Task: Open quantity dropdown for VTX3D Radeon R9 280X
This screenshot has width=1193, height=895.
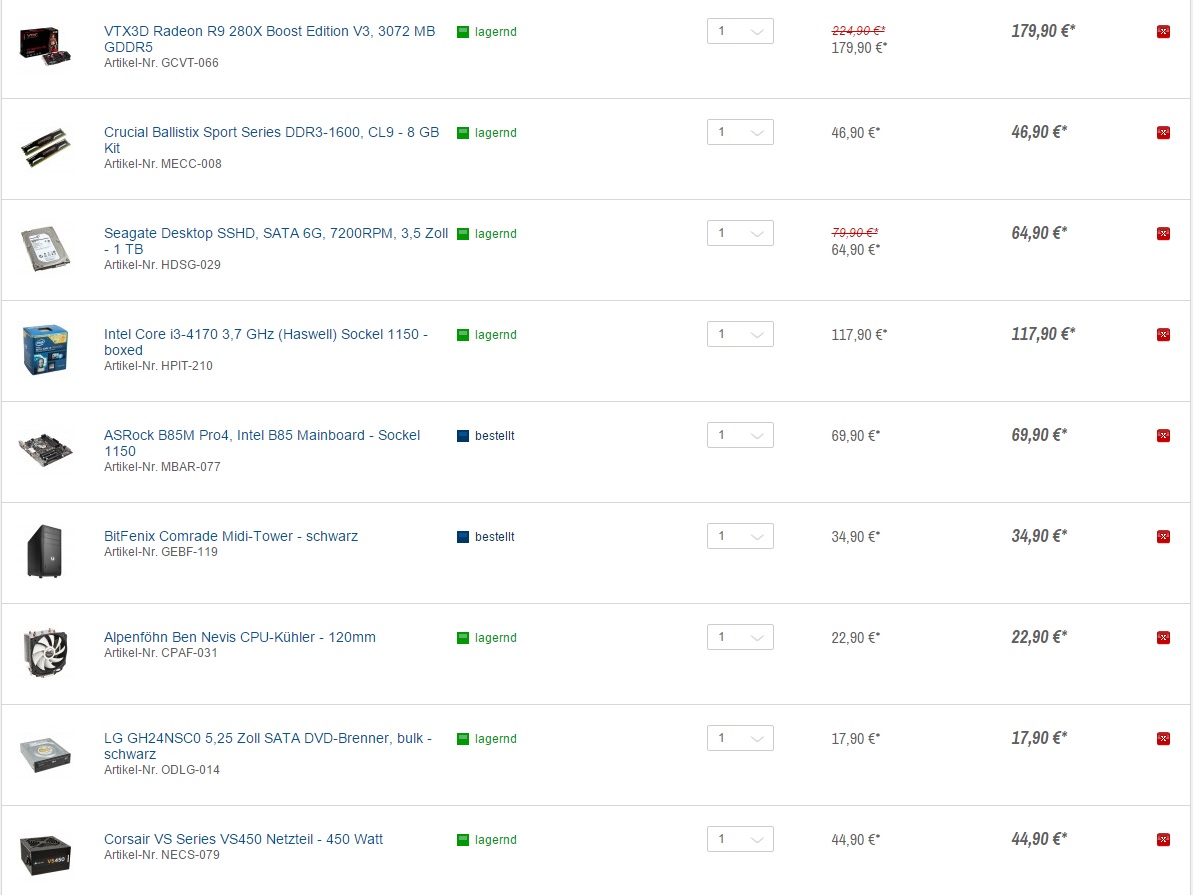Action: click(740, 31)
